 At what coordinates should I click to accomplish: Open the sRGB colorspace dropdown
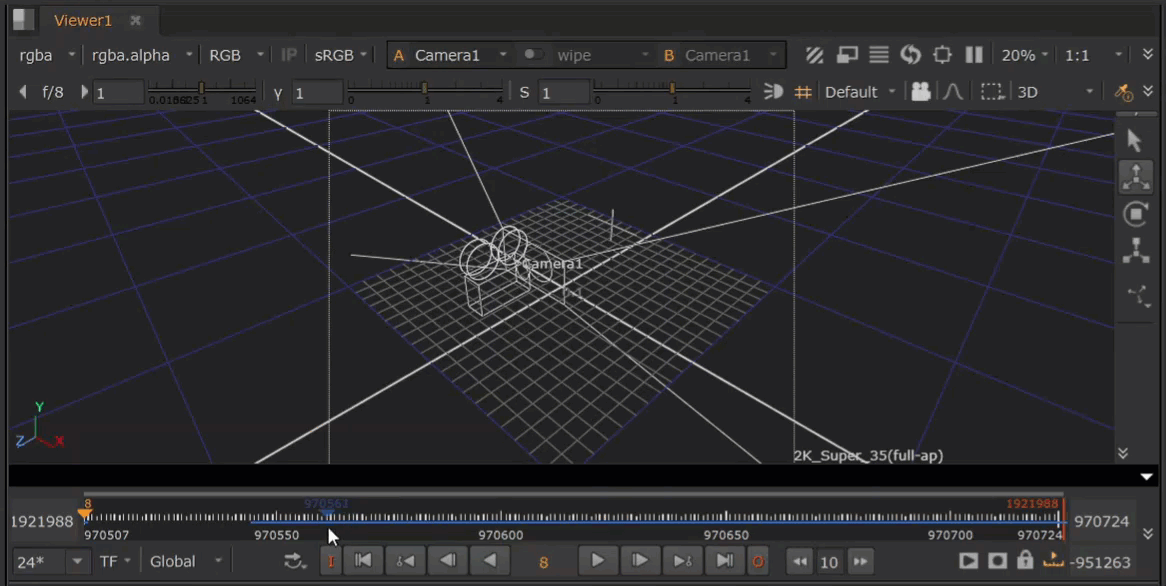(x=342, y=55)
